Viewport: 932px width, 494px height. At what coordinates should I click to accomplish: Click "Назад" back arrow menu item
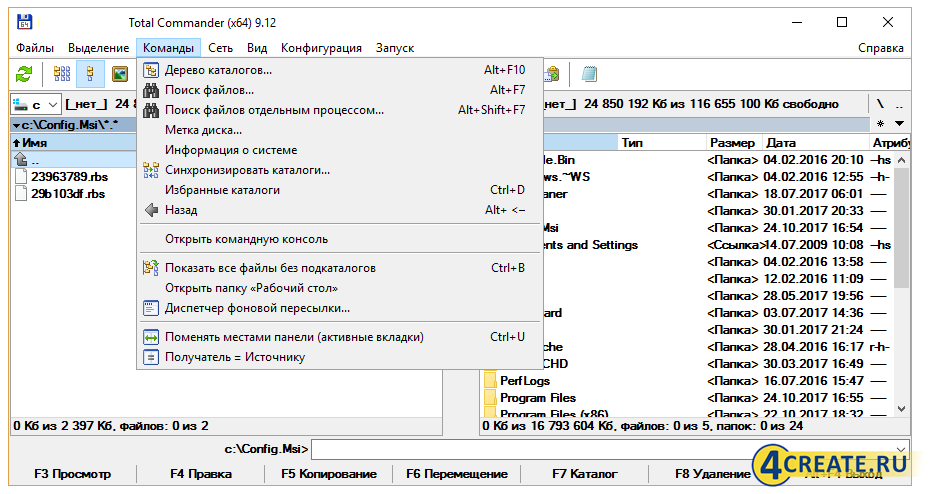(x=181, y=210)
